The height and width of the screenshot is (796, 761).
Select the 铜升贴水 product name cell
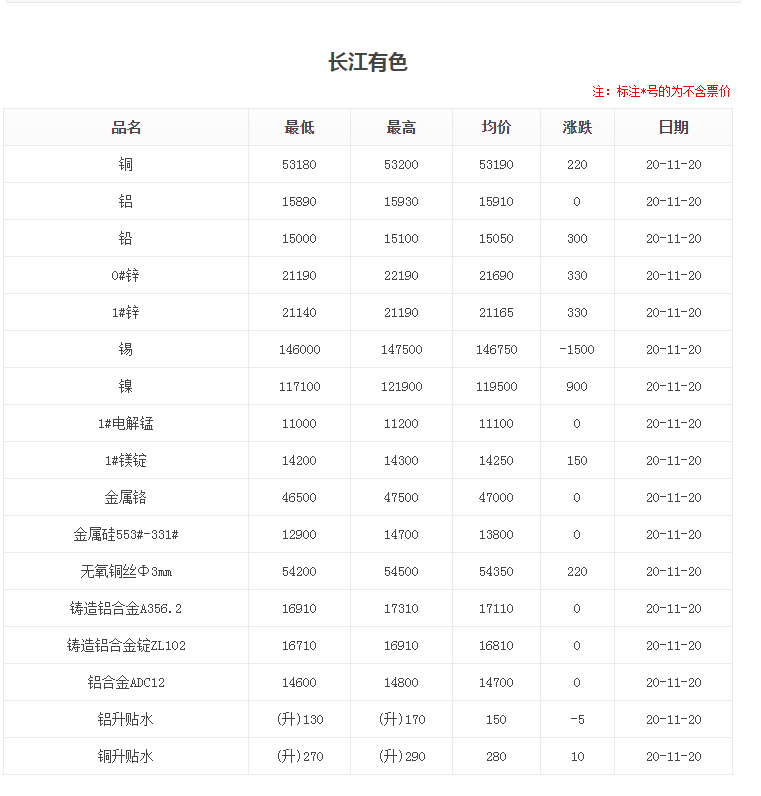[126, 756]
